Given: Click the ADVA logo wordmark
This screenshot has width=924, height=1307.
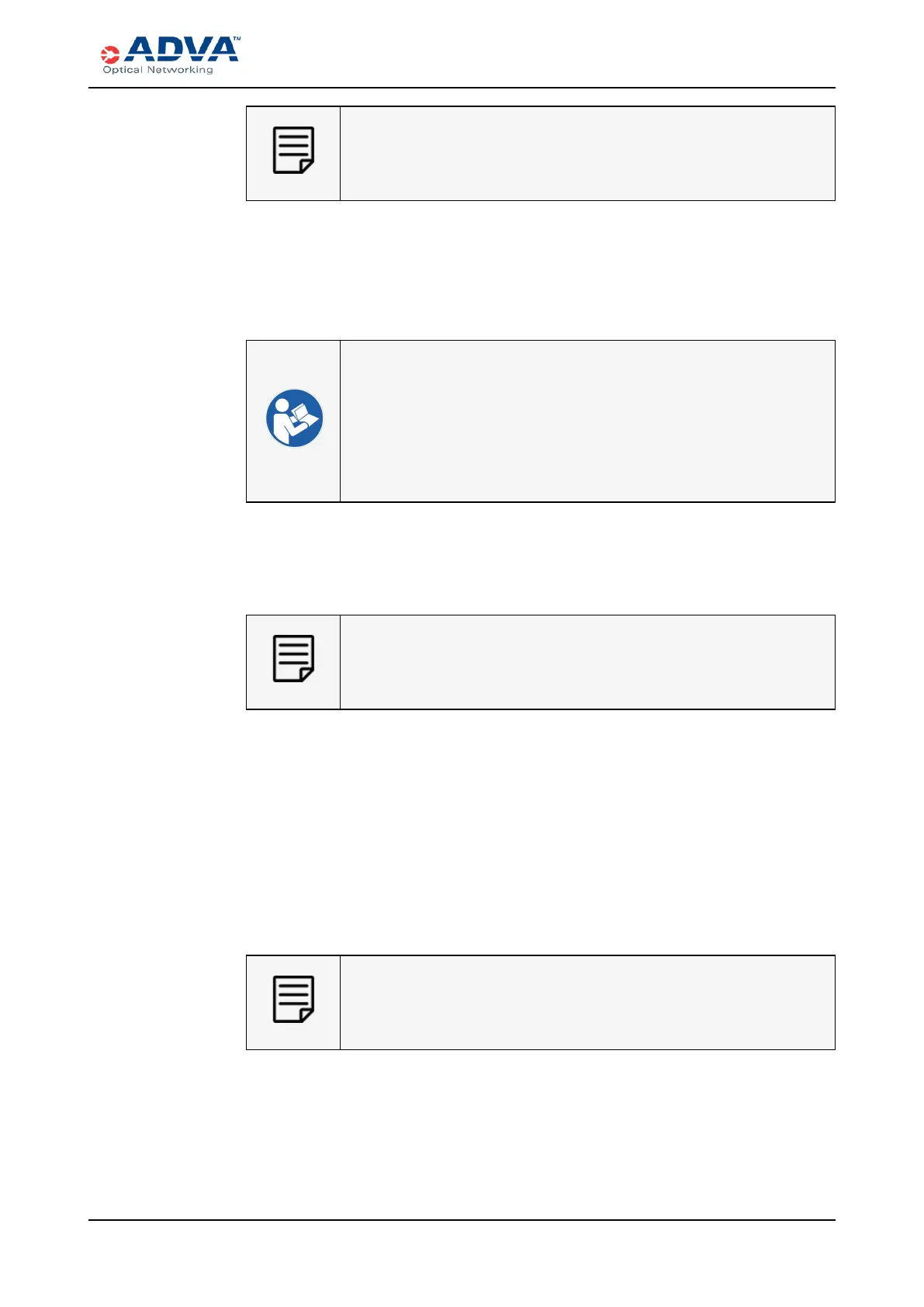Looking at the screenshot, I should click(182, 49).
